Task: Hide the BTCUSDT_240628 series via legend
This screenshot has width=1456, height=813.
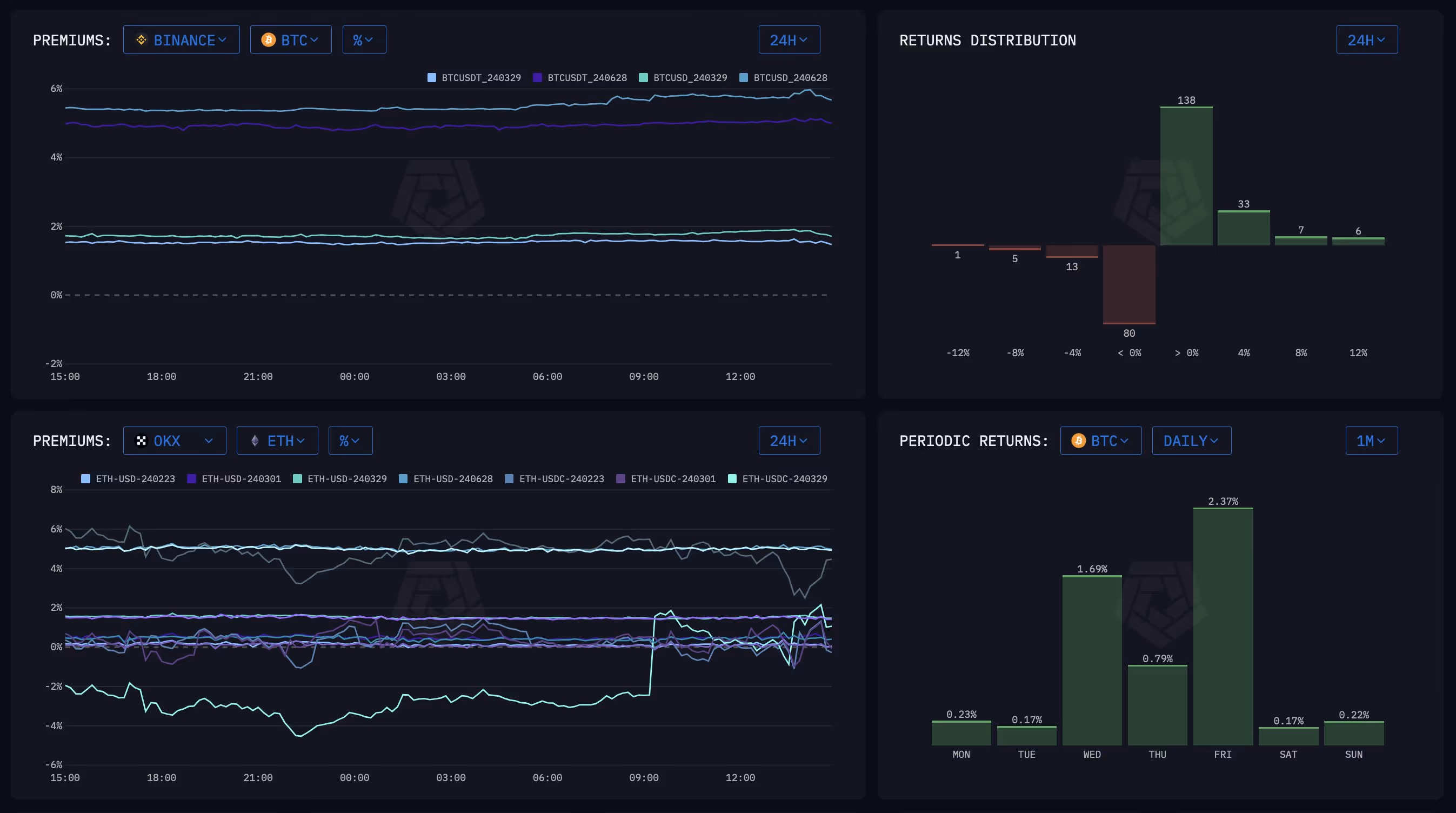Action: point(587,77)
